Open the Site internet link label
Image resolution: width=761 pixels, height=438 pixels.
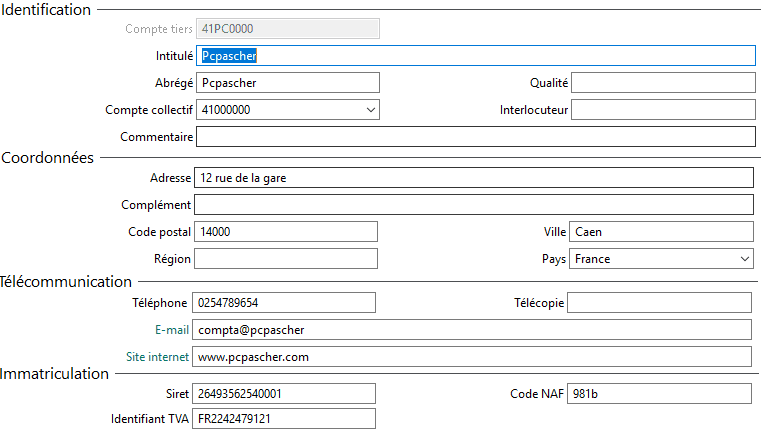157,357
